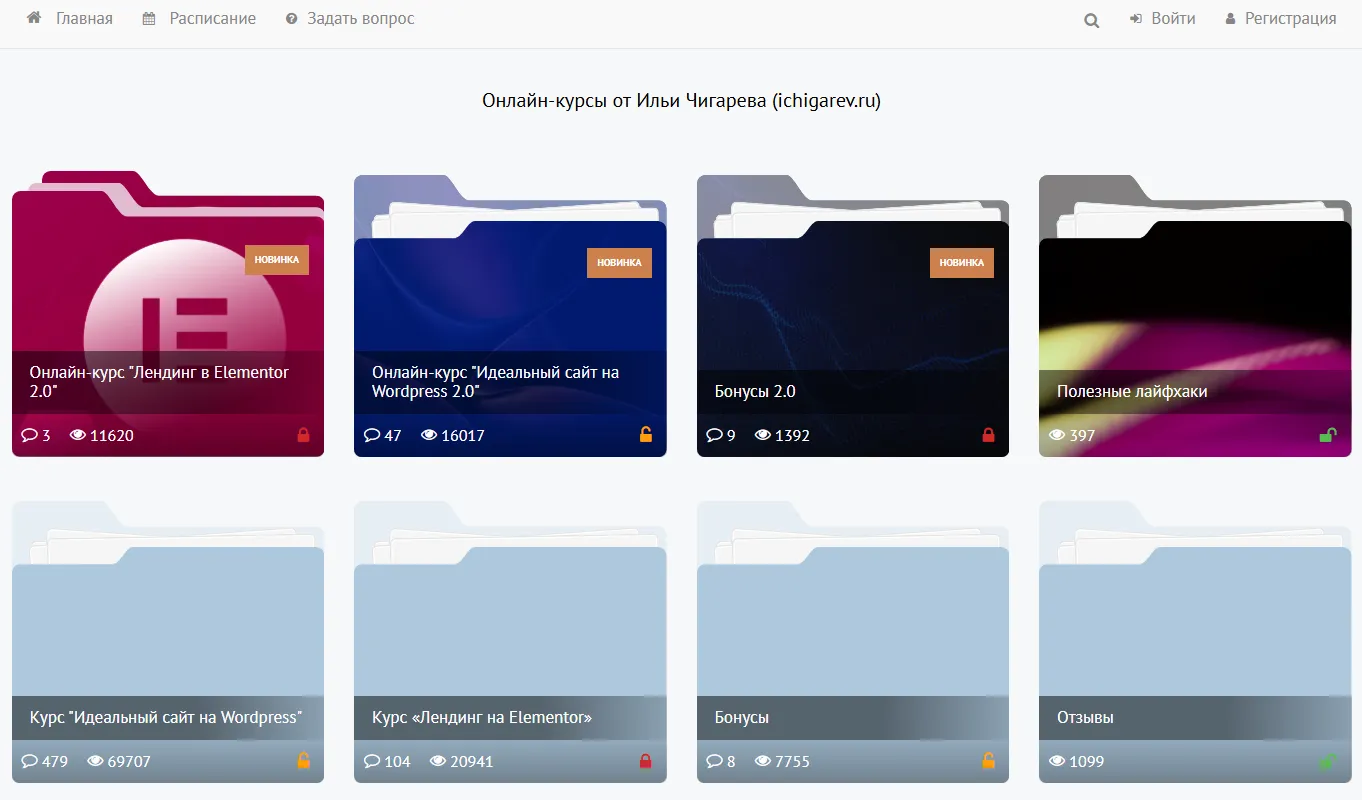Open "Идеальный сайт на Wordpress 2.0" course title
This screenshot has width=1362, height=800.
(x=496, y=382)
